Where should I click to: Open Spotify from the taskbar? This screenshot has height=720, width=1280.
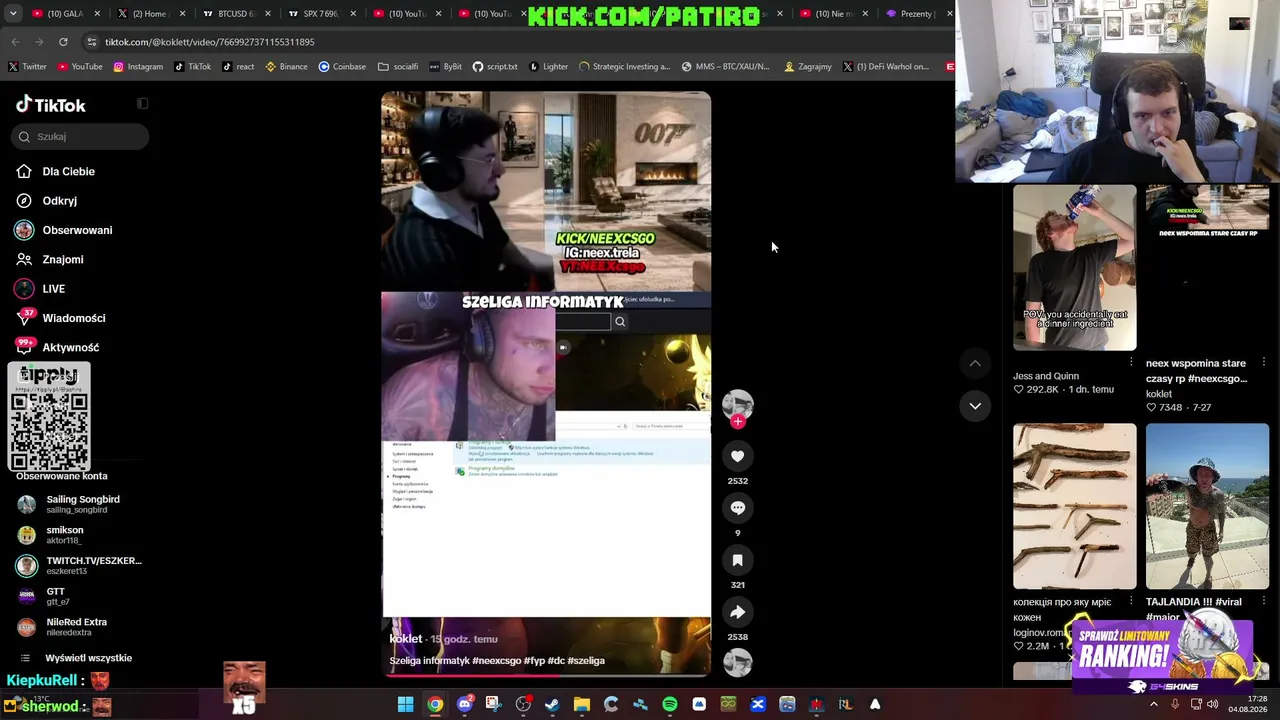670,705
